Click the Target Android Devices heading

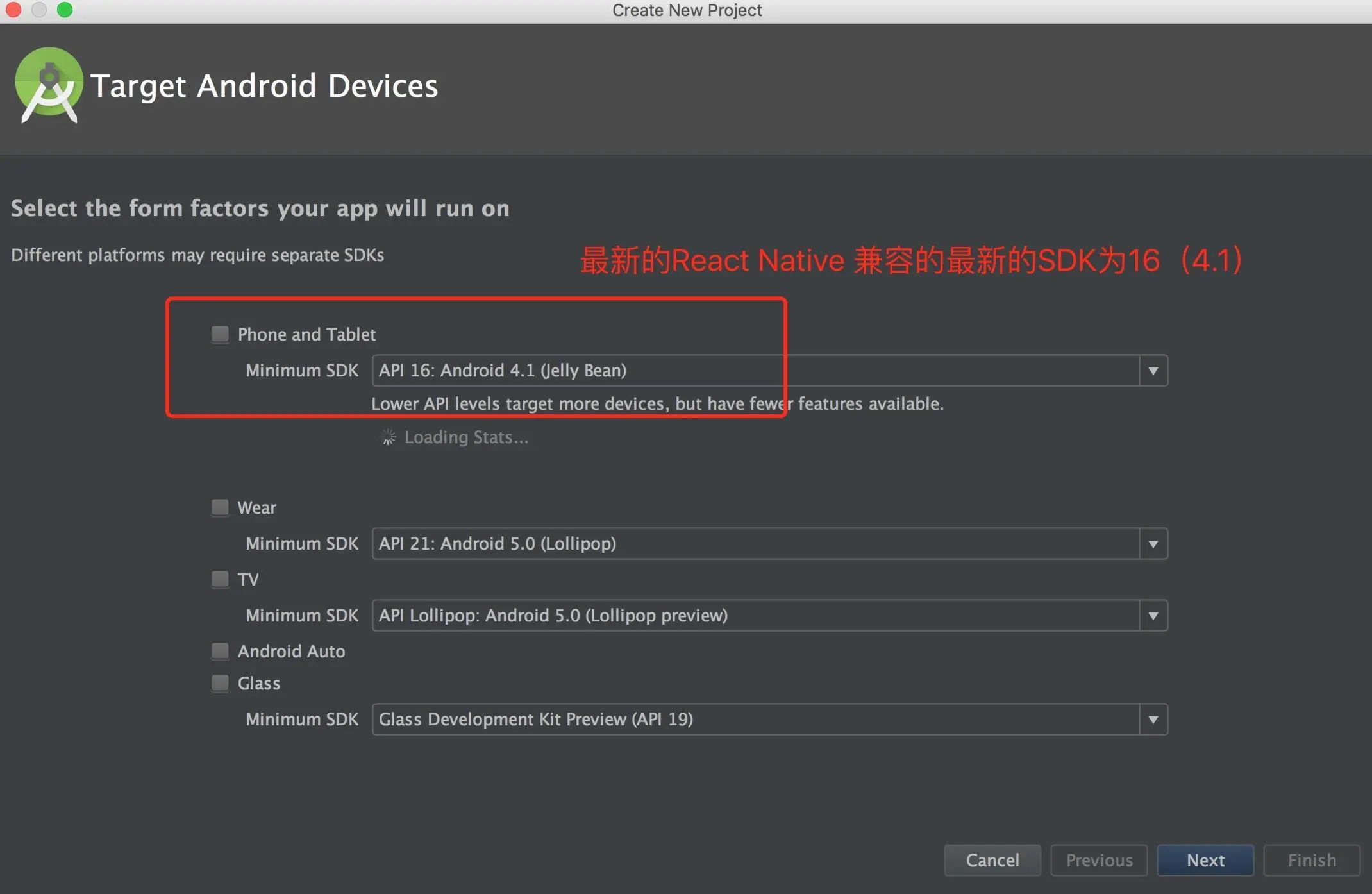264,86
